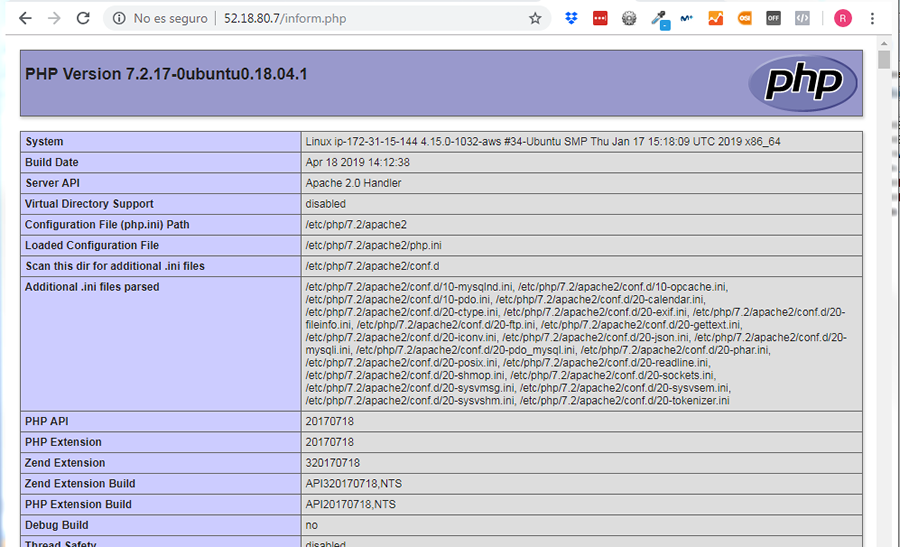Open Chrome's three-dot menu
The height and width of the screenshot is (547, 900).
(x=872, y=18)
